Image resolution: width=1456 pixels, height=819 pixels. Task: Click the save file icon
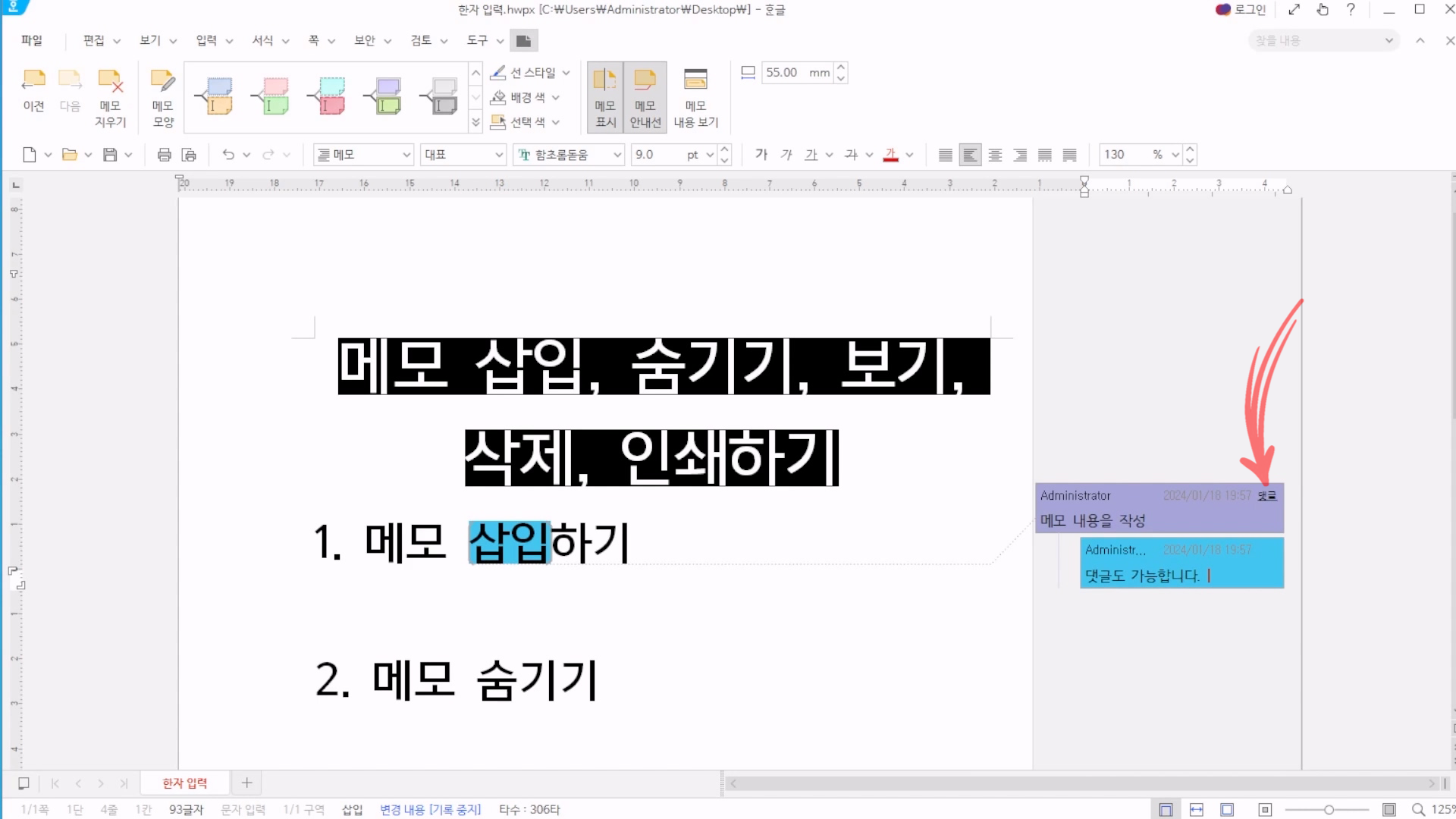pyautogui.click(x=110, y=155)
